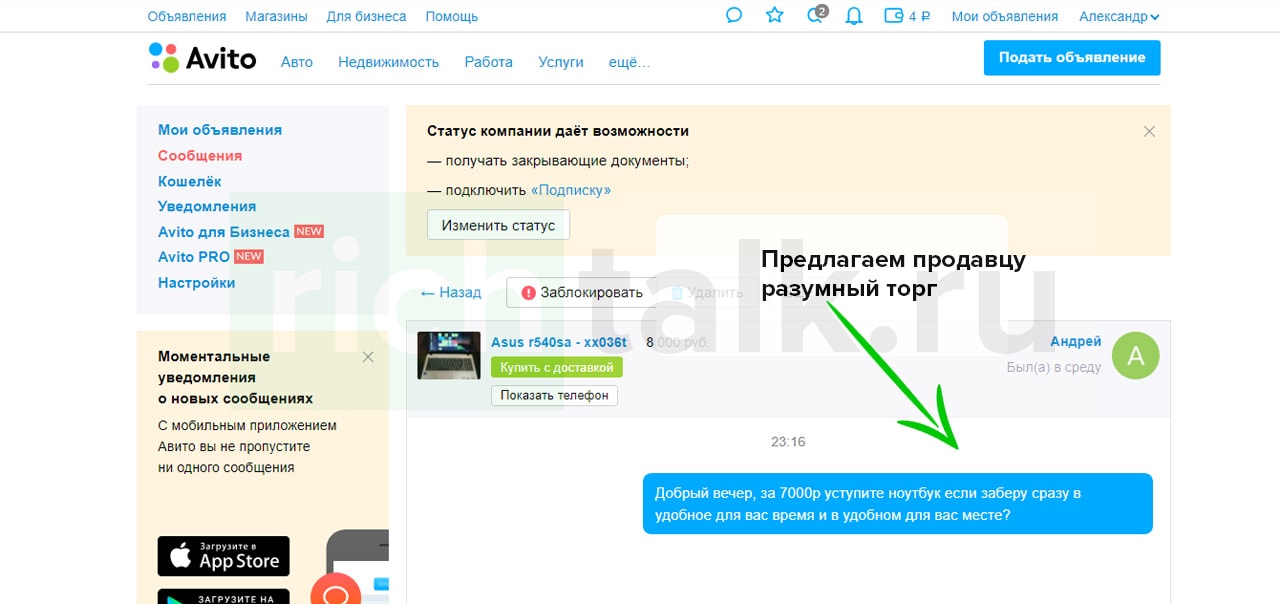Click the Моментальные уведомления heading

pos(235,377)
